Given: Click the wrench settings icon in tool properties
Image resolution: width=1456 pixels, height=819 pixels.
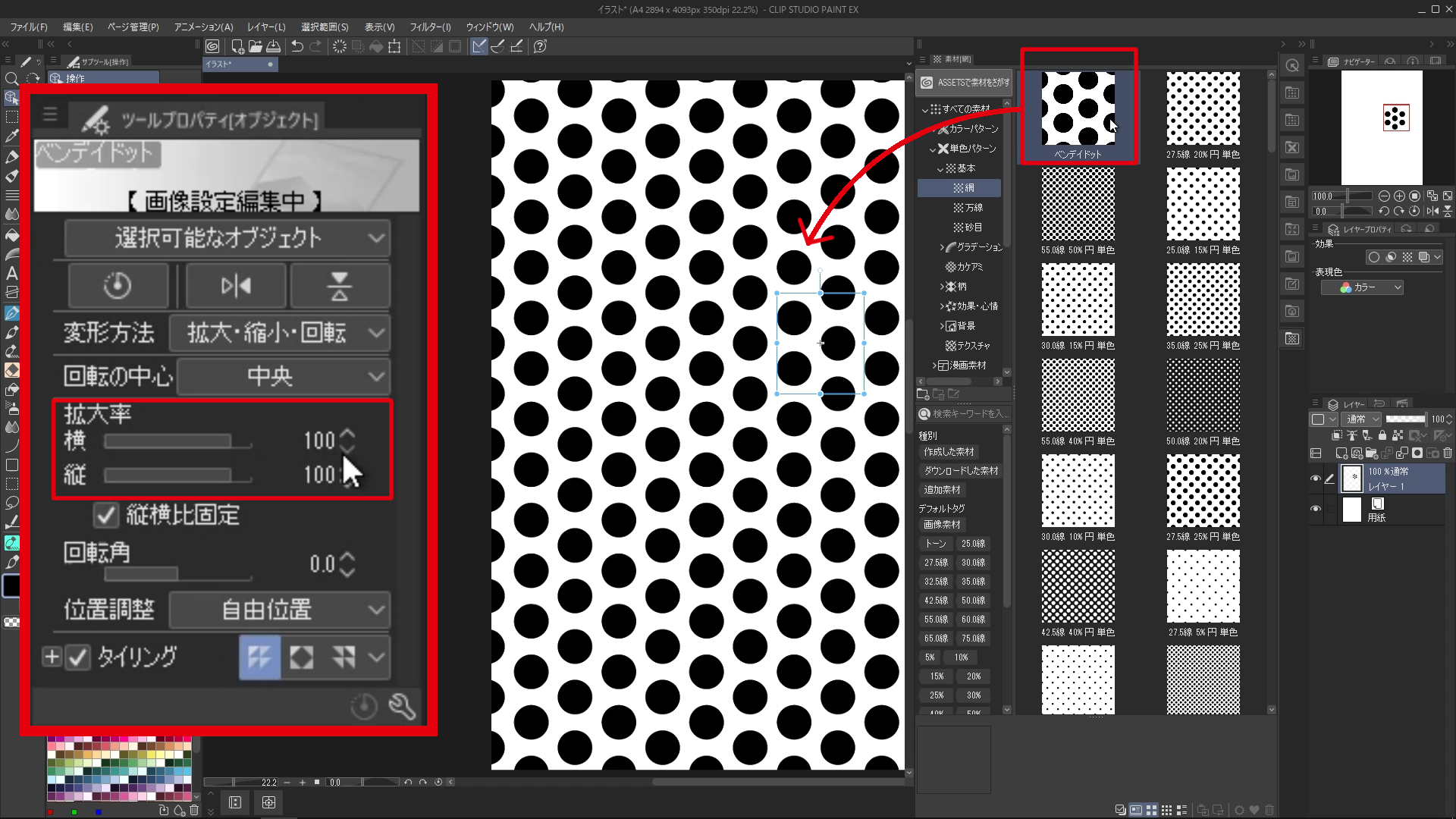Looking at the screenshot, I should point(401,706).
